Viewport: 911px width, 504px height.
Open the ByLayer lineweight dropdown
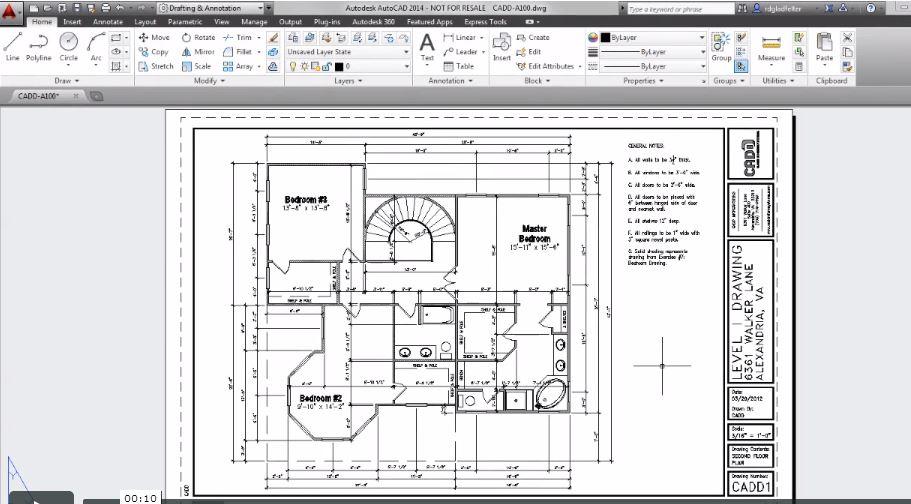(653, 52)
